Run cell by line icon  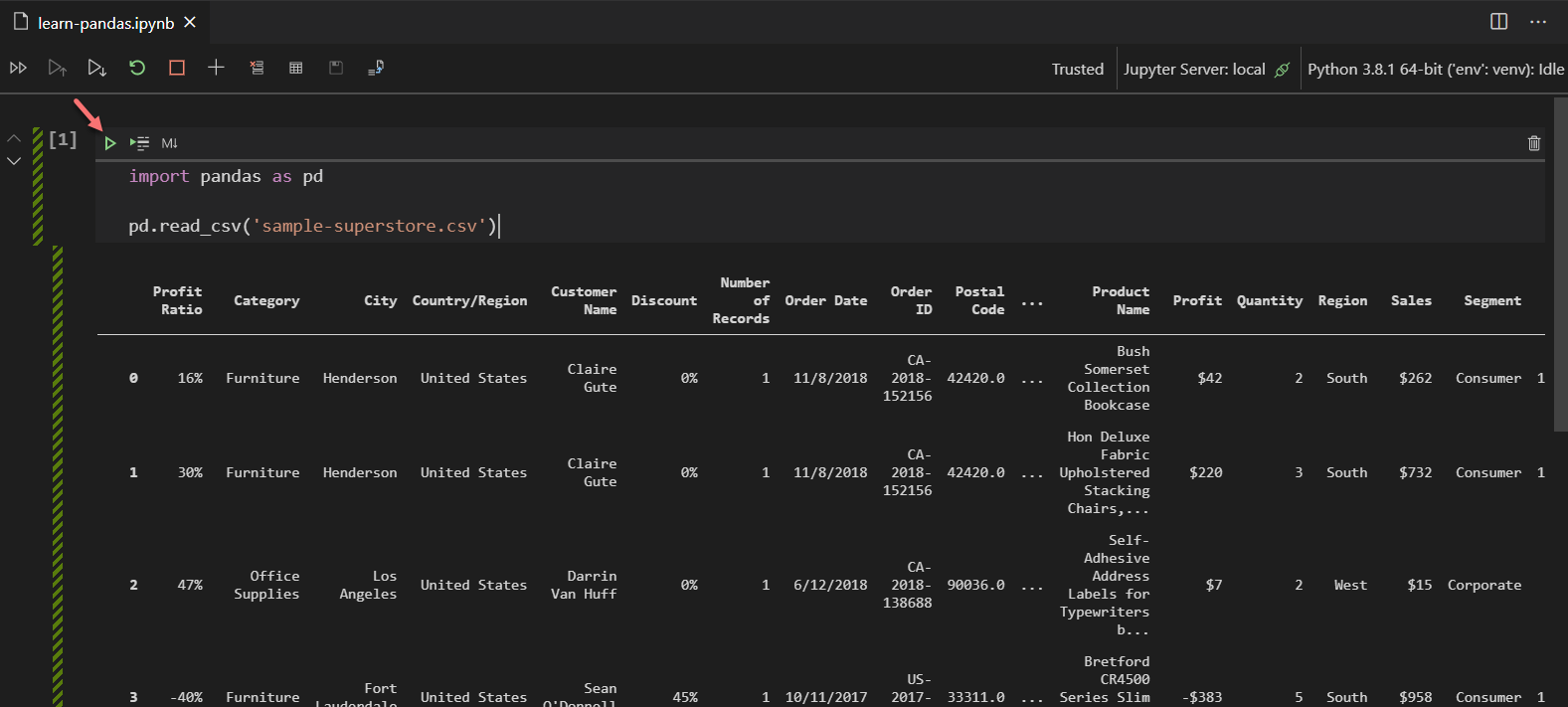click(140, 143)
